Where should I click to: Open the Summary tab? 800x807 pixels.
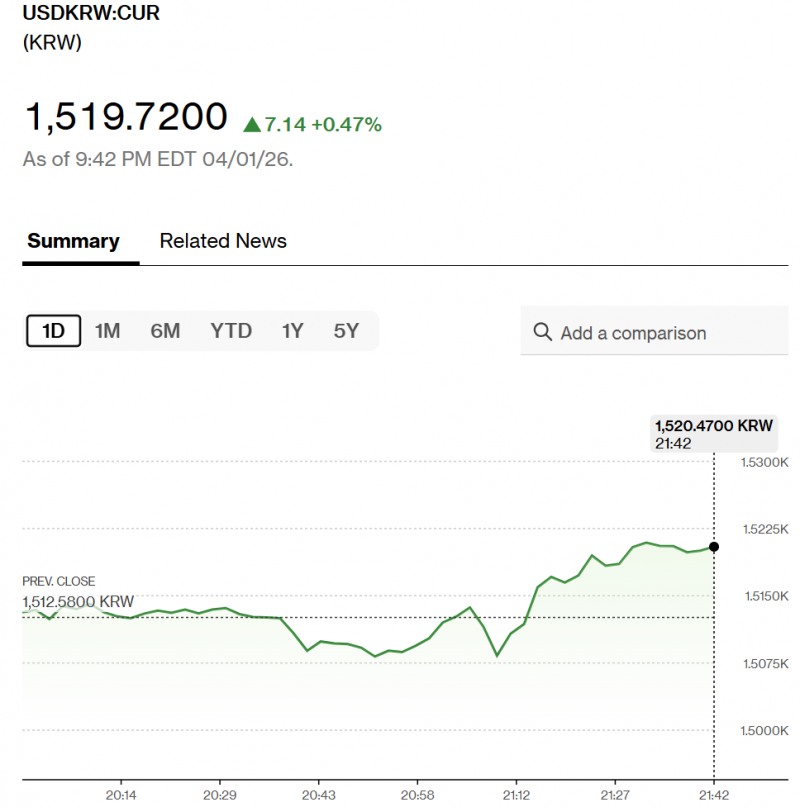tap(73, 241)
